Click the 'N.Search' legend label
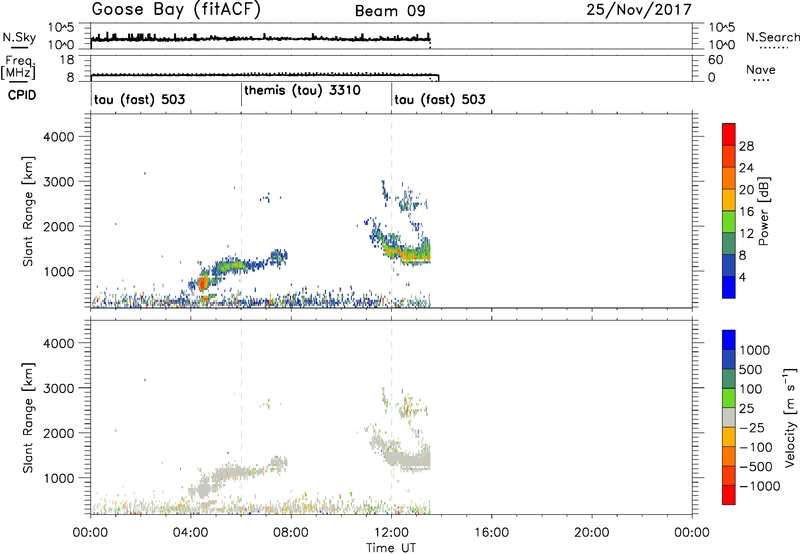 tap(772, 37)
